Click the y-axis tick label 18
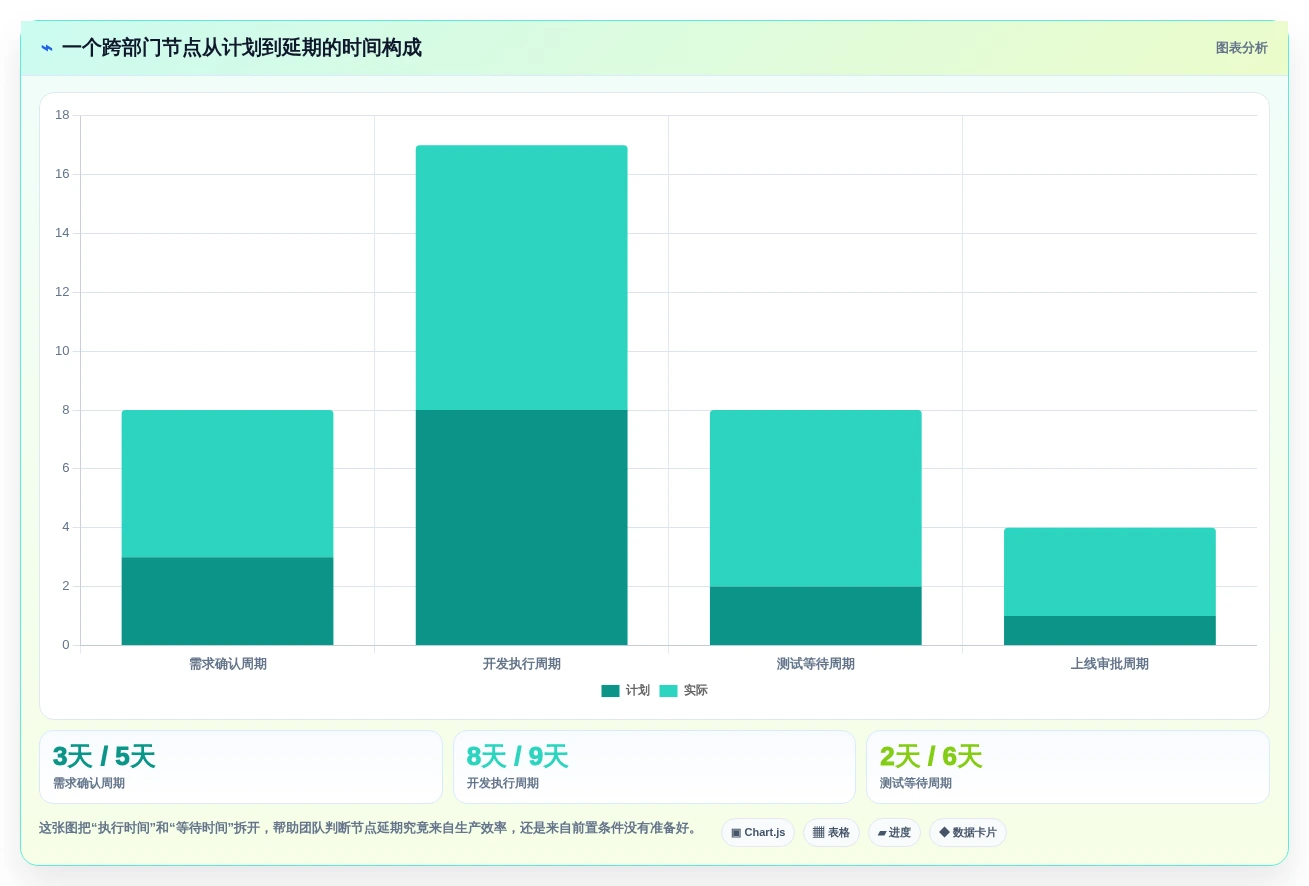The height and width of the screenshot is (886, 1309). pyautogui.click(x=62, y=115)
